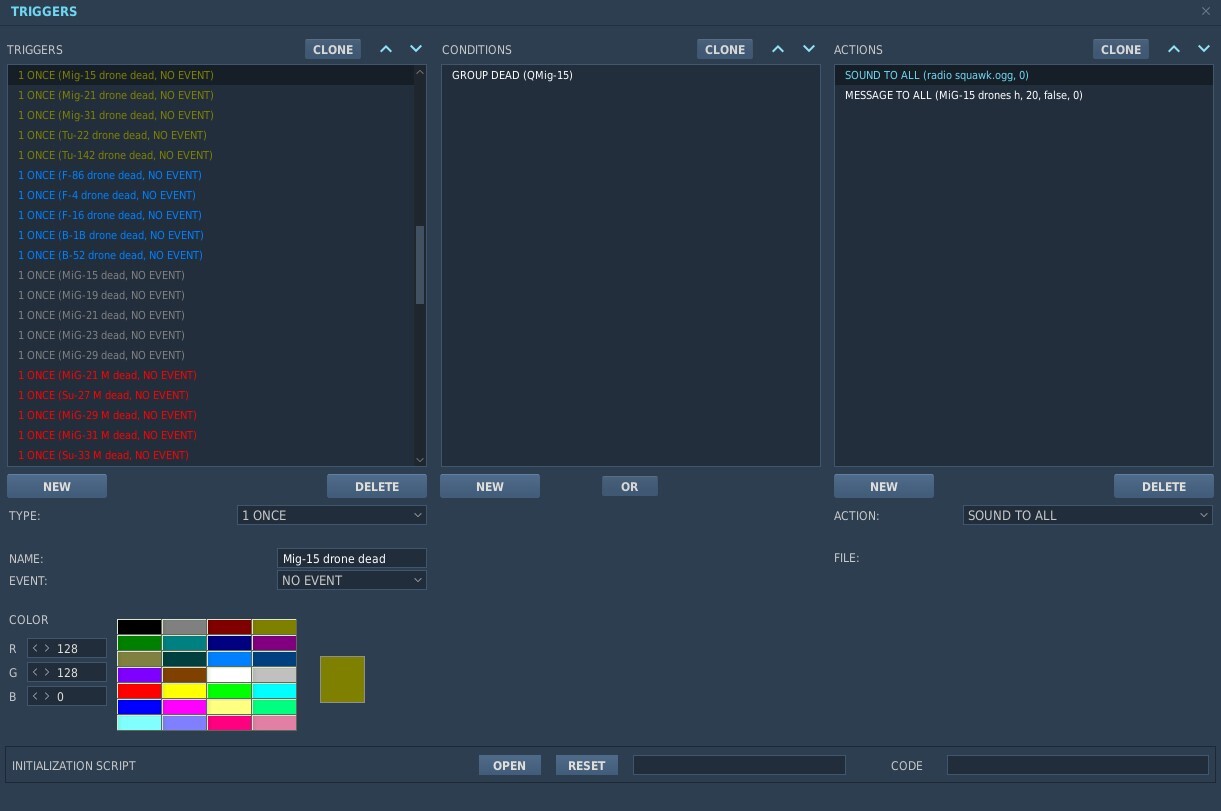Select trigger 'F-16 drone dead'

pyautogui.click(x=210, y=215)
